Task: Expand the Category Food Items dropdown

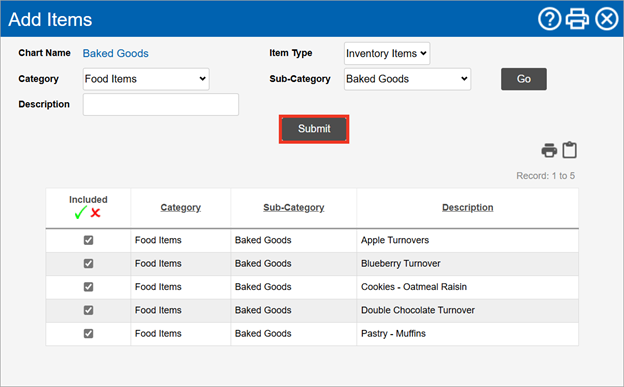Action: pos(146,79)
